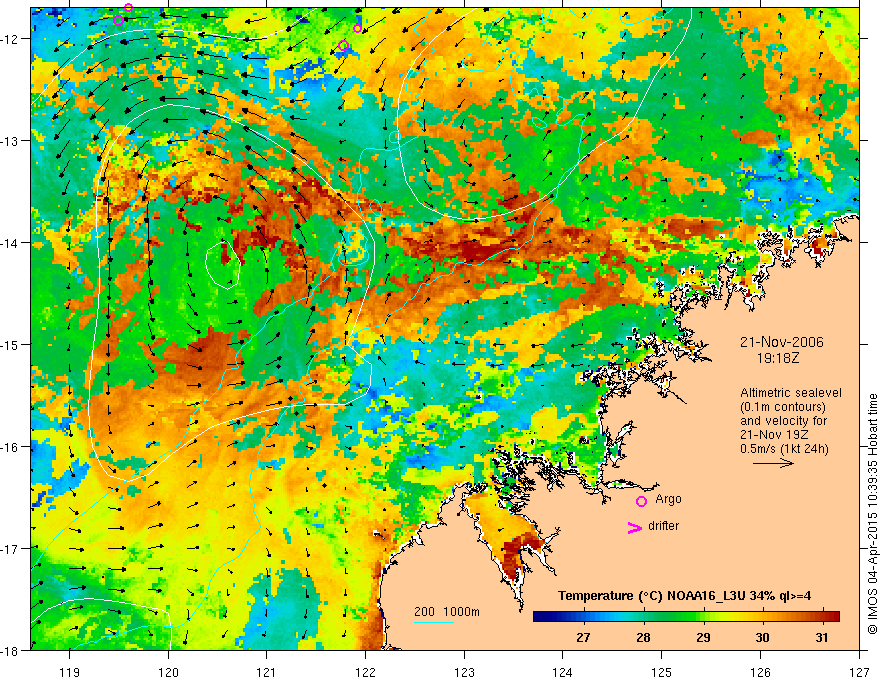Image resolution: width=880 pixels, height=680 pixels.
Task: Click latitude axis label -17
Action: [10, 548]
